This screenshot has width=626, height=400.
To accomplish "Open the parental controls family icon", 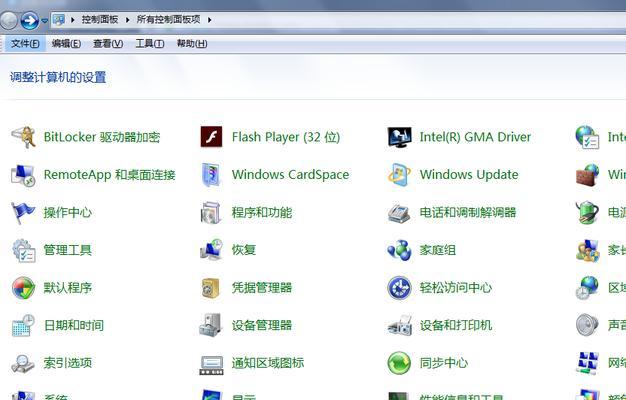I will [x=587, y=250].
